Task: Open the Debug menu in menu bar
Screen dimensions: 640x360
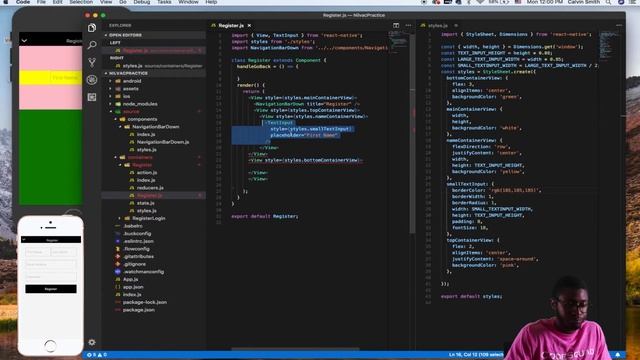Action: pos(142,2)
